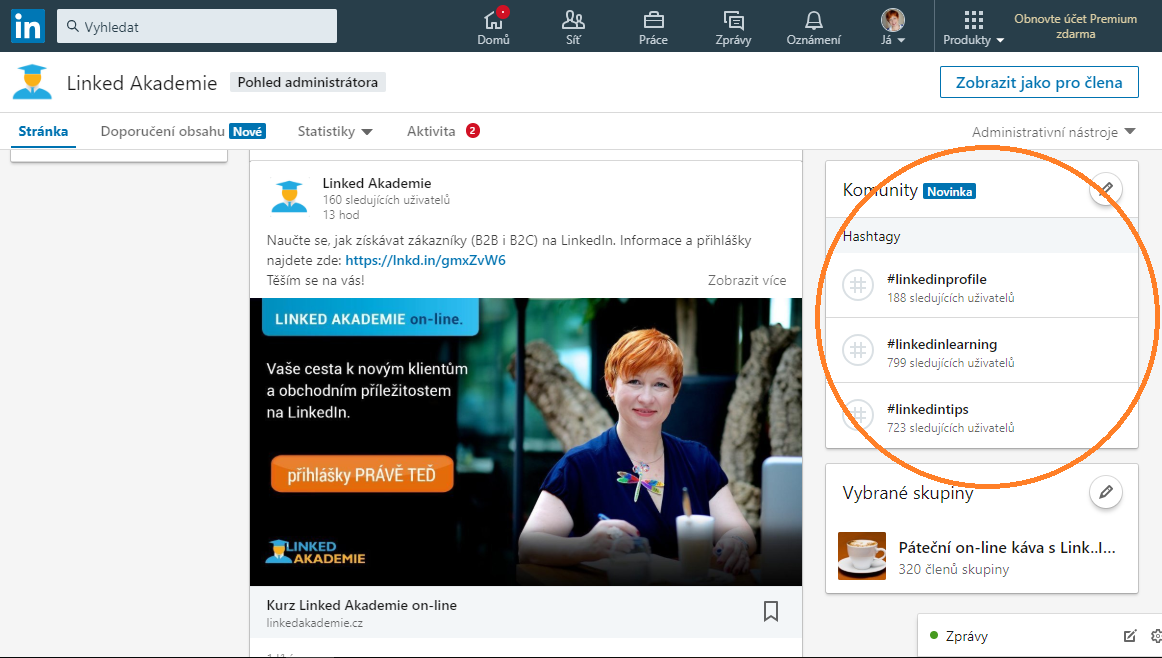Click Obnovte účet Premium zdarma link
Image resolution: width=1162 pixels, height=658 pixels.
pos(1075,26)
